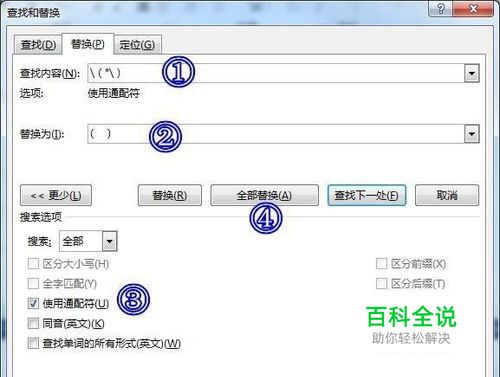Image resolution: width=500 pixels, height=377 pixels.
Task: Open the help question mark button
Action: [440, 8]
